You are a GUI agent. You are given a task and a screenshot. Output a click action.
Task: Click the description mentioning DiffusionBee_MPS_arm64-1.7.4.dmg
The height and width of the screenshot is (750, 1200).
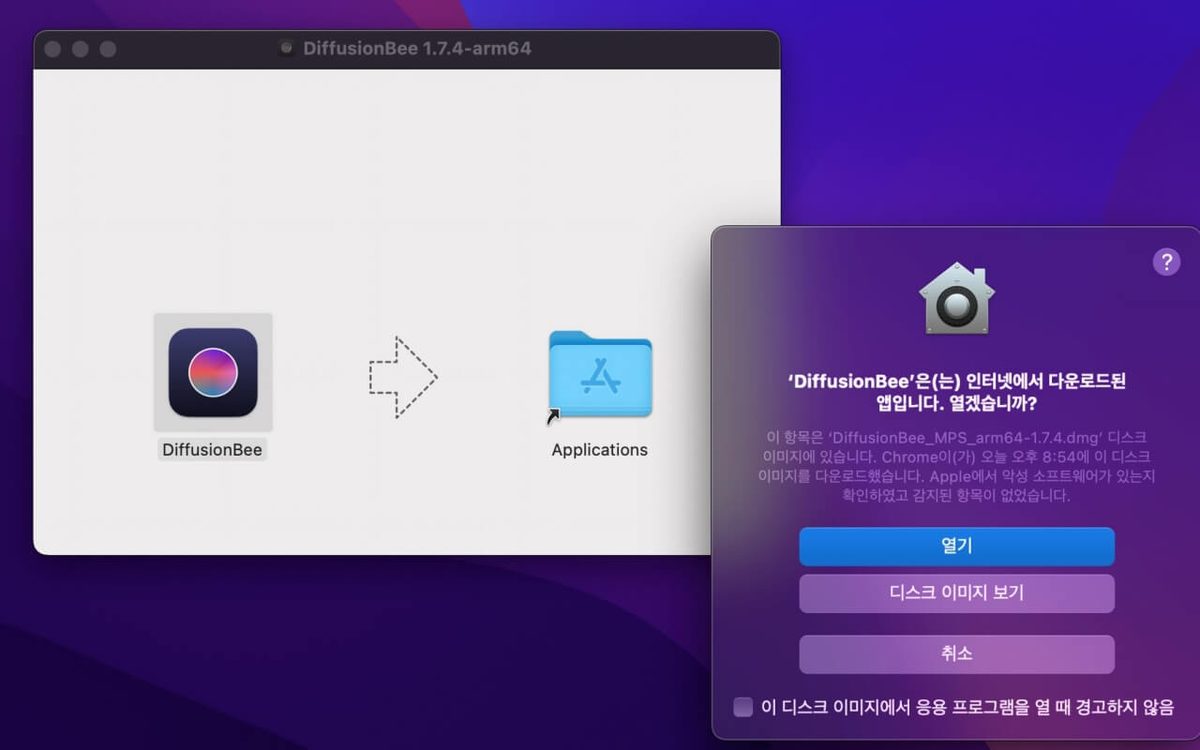click(956, 466)
